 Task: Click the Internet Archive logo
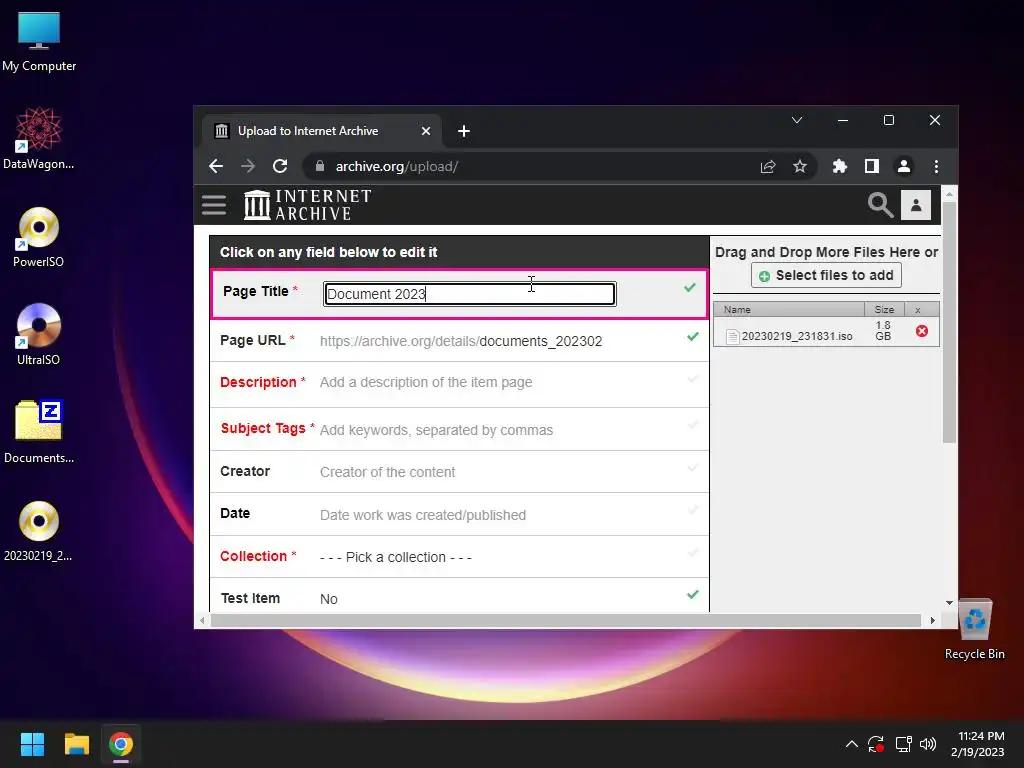pos(308,205)
